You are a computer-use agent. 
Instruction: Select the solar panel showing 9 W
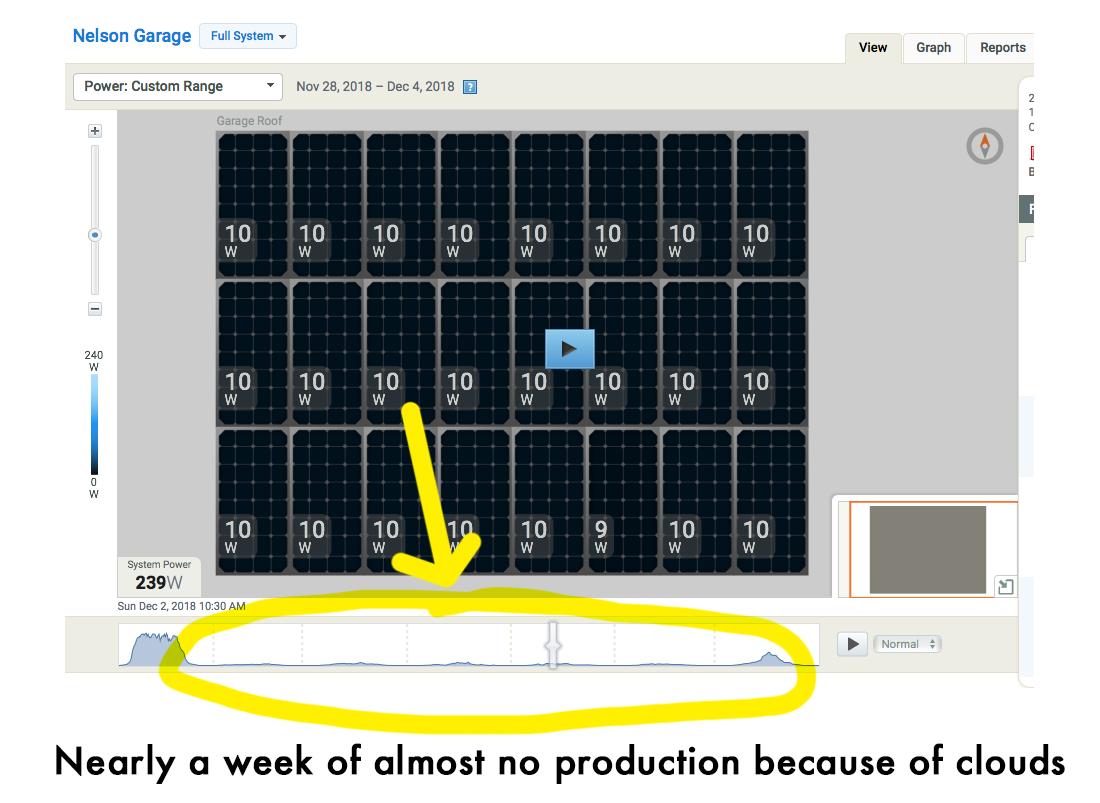(x=622, y=502)
